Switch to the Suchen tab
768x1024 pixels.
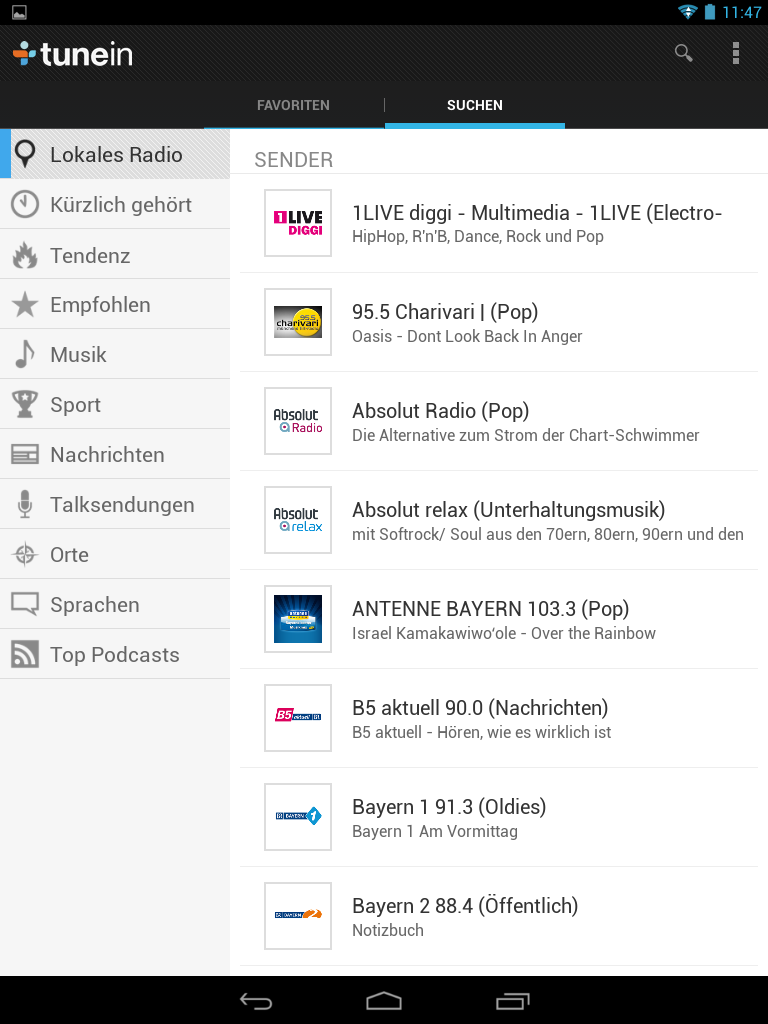click(475, 105)
